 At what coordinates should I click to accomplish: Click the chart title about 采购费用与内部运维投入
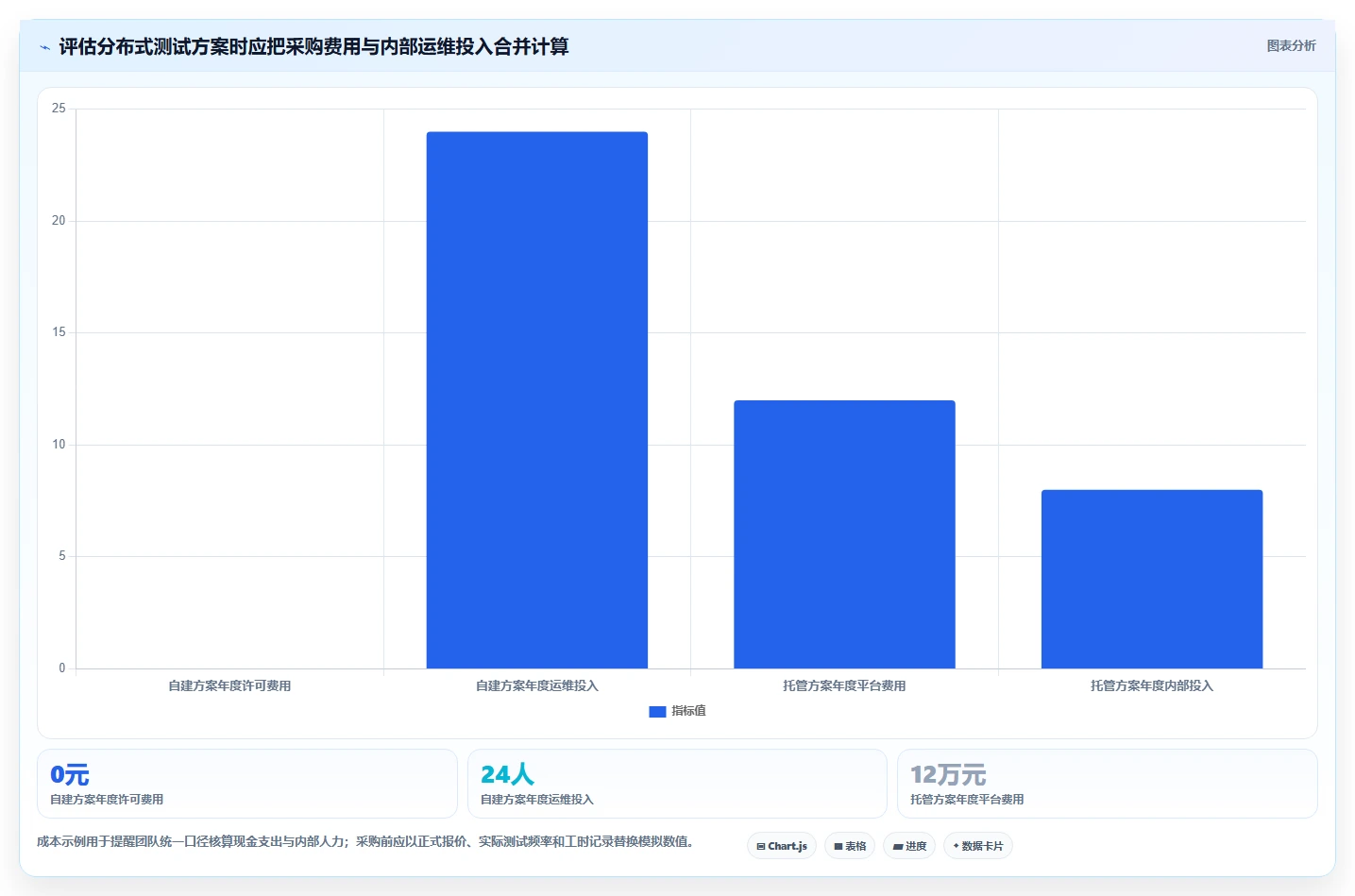(313, 47)
